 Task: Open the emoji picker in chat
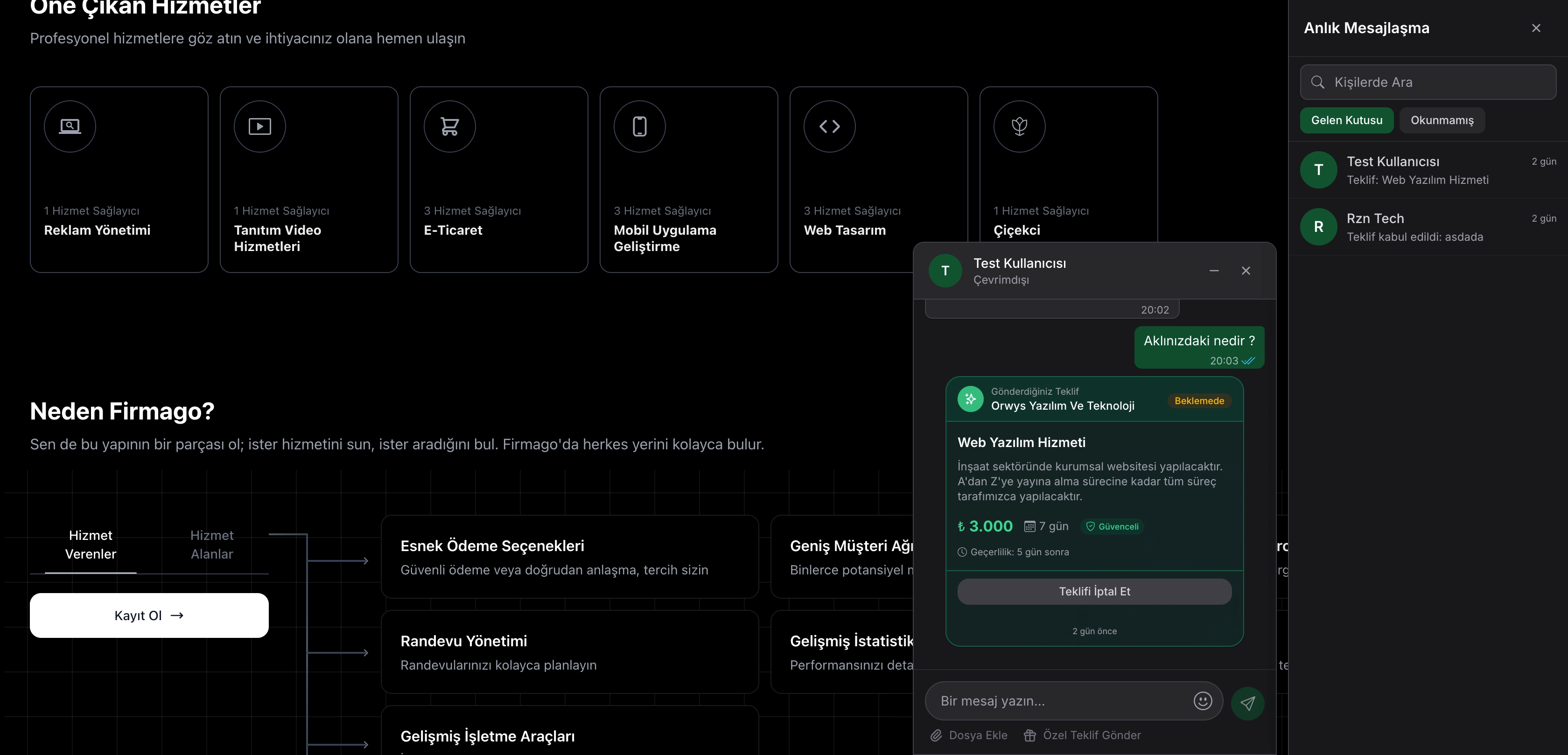[x=1202, y=701]
